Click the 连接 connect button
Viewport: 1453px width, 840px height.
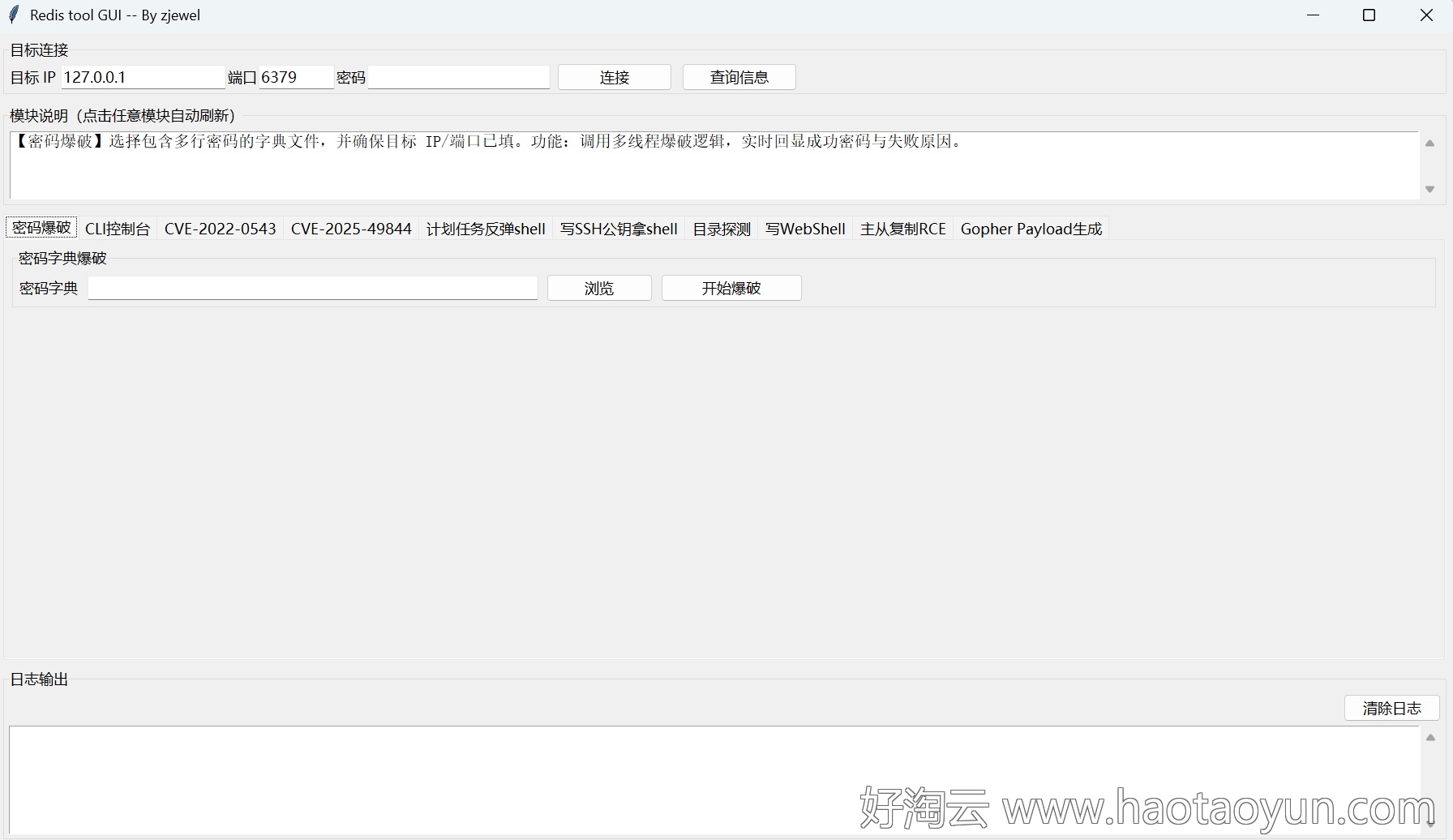click(615, 77)
